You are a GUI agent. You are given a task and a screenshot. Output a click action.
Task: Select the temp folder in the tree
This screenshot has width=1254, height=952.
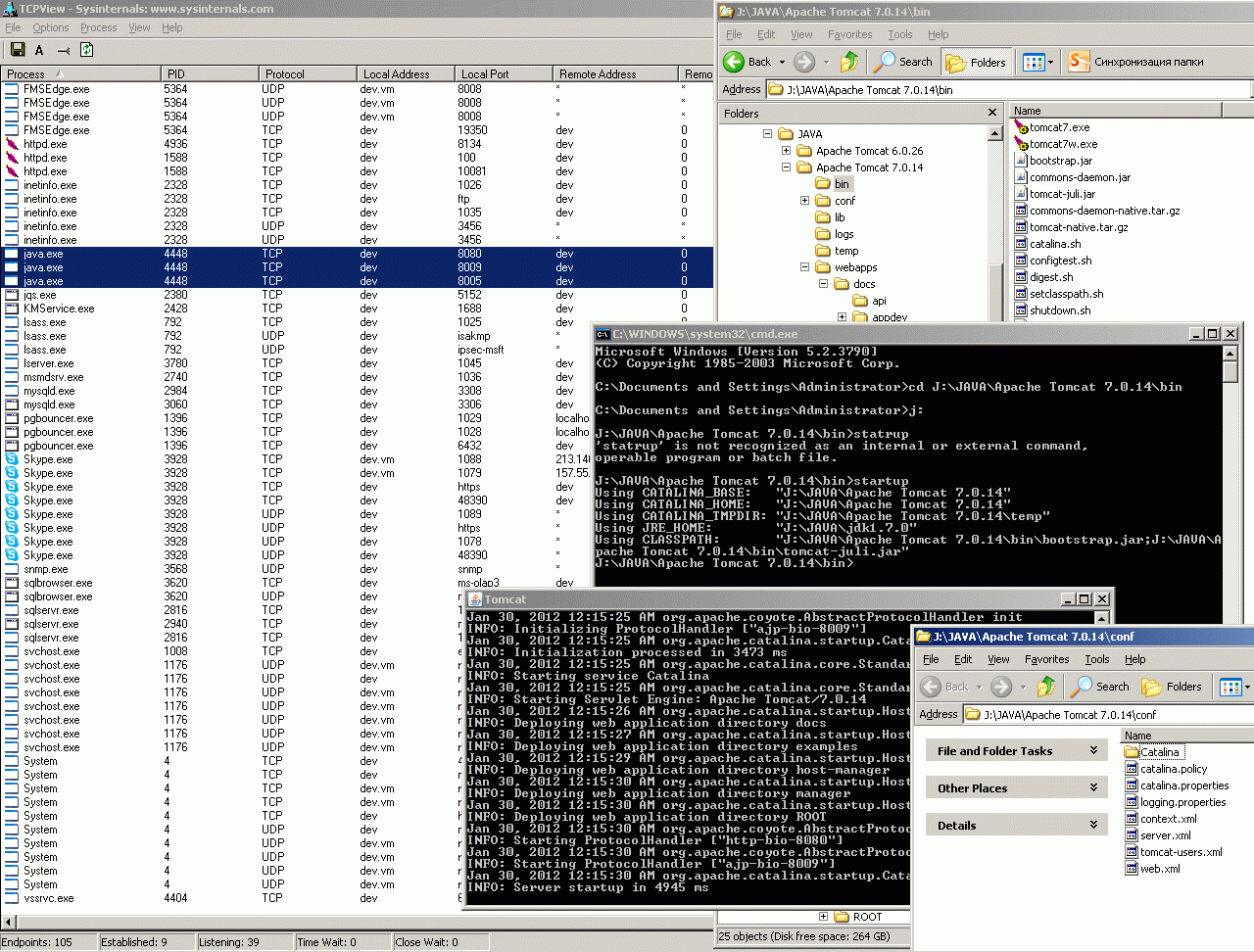tap(846, 251)
